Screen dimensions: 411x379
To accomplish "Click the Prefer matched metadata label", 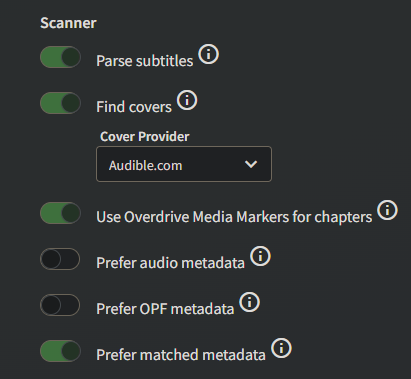I will coord(181,355).
